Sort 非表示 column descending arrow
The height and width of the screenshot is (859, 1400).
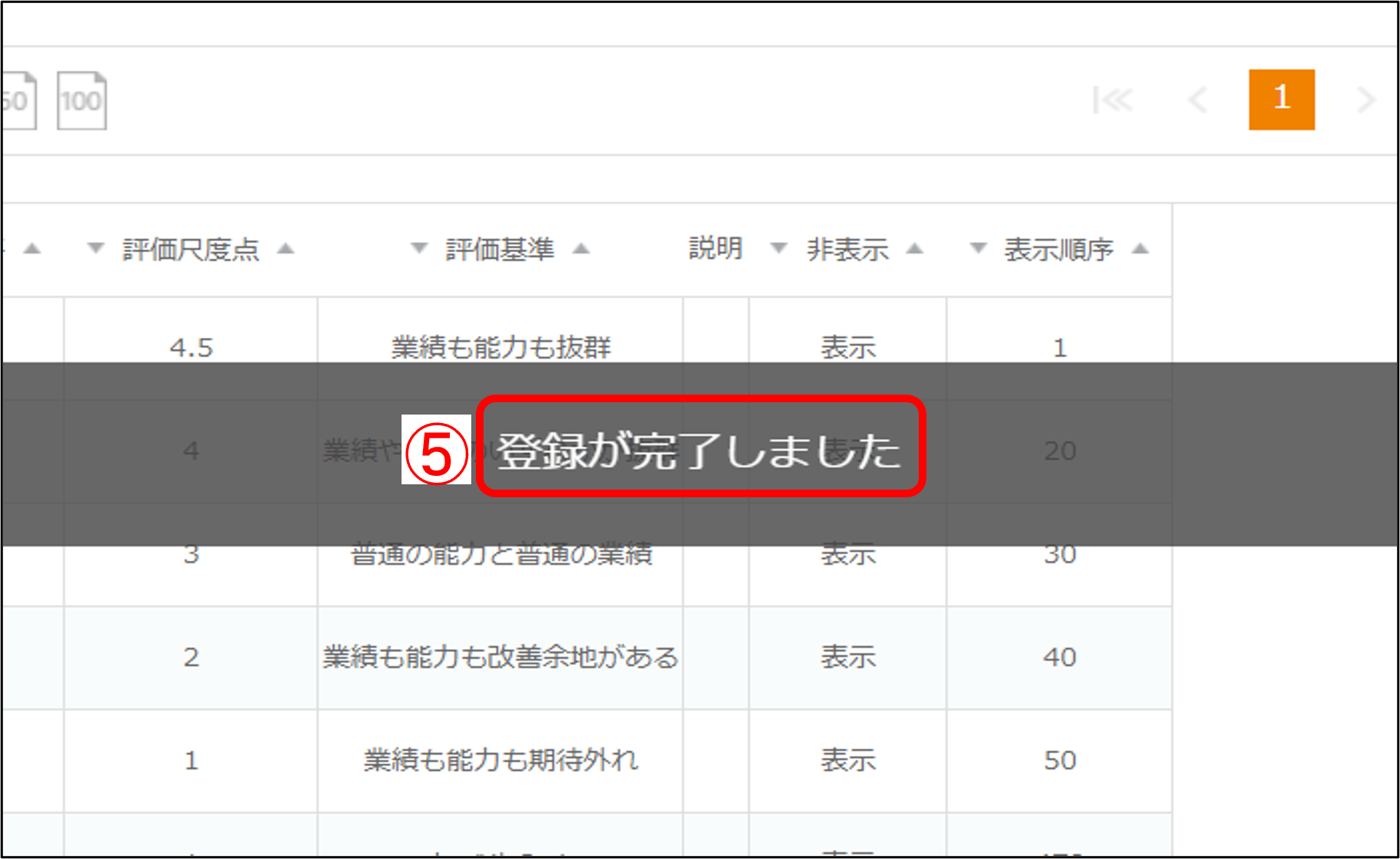(x=779, y=248)
